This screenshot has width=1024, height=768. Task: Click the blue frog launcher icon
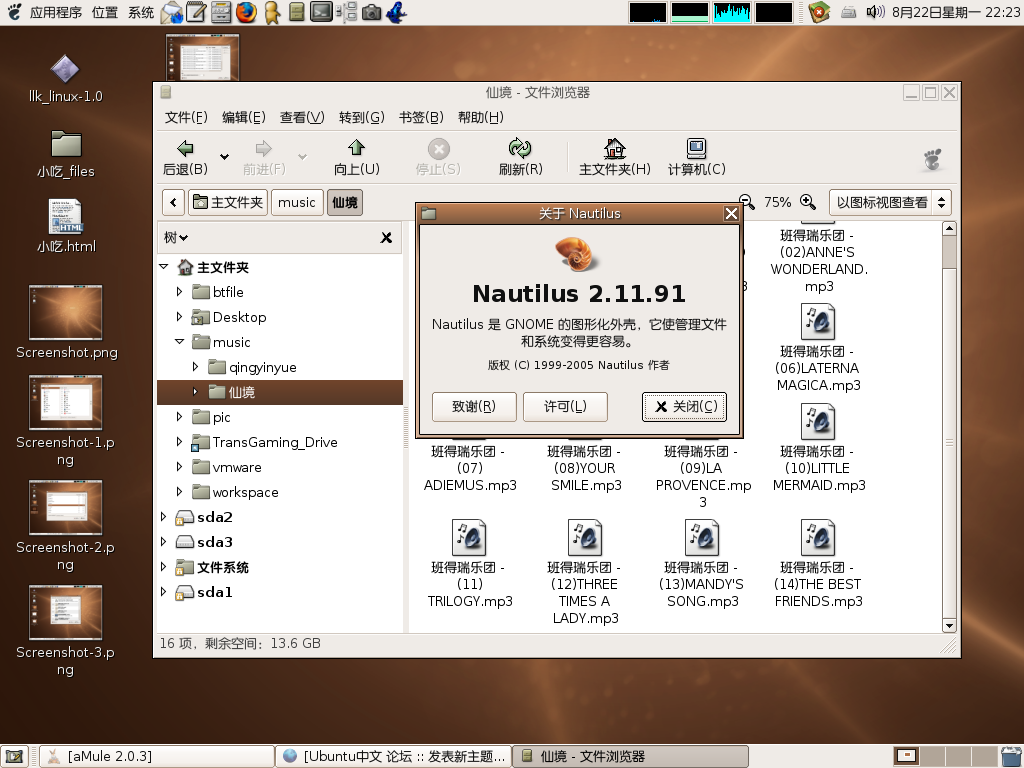pos(396,12)
